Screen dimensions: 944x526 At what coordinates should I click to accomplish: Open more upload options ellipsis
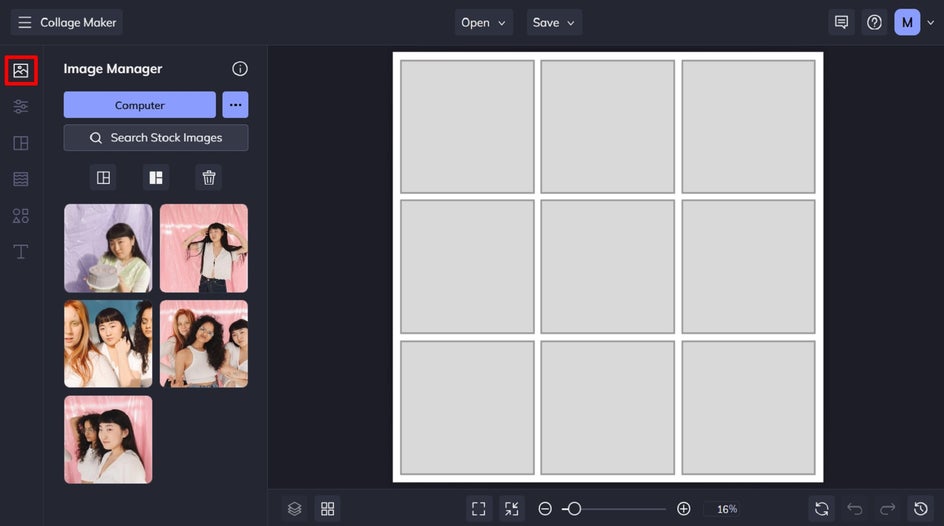[x=235, y=105]
